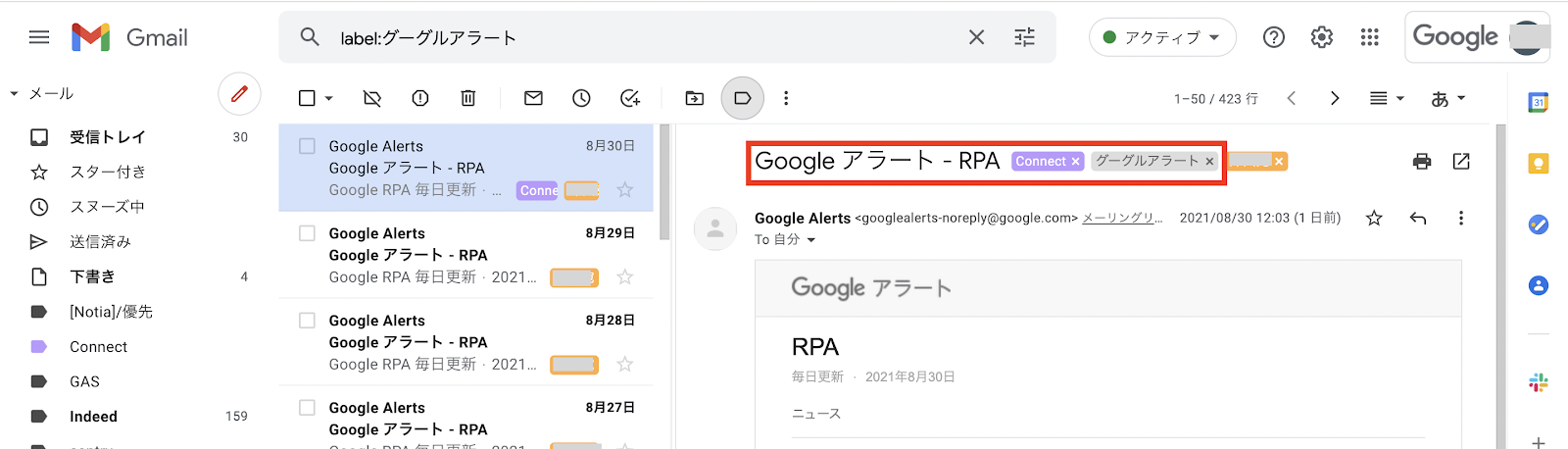The width and height of the screenshot is (1568, 449).
Task: Open Google Calendar side panel icon
Action: (1539, 102)
